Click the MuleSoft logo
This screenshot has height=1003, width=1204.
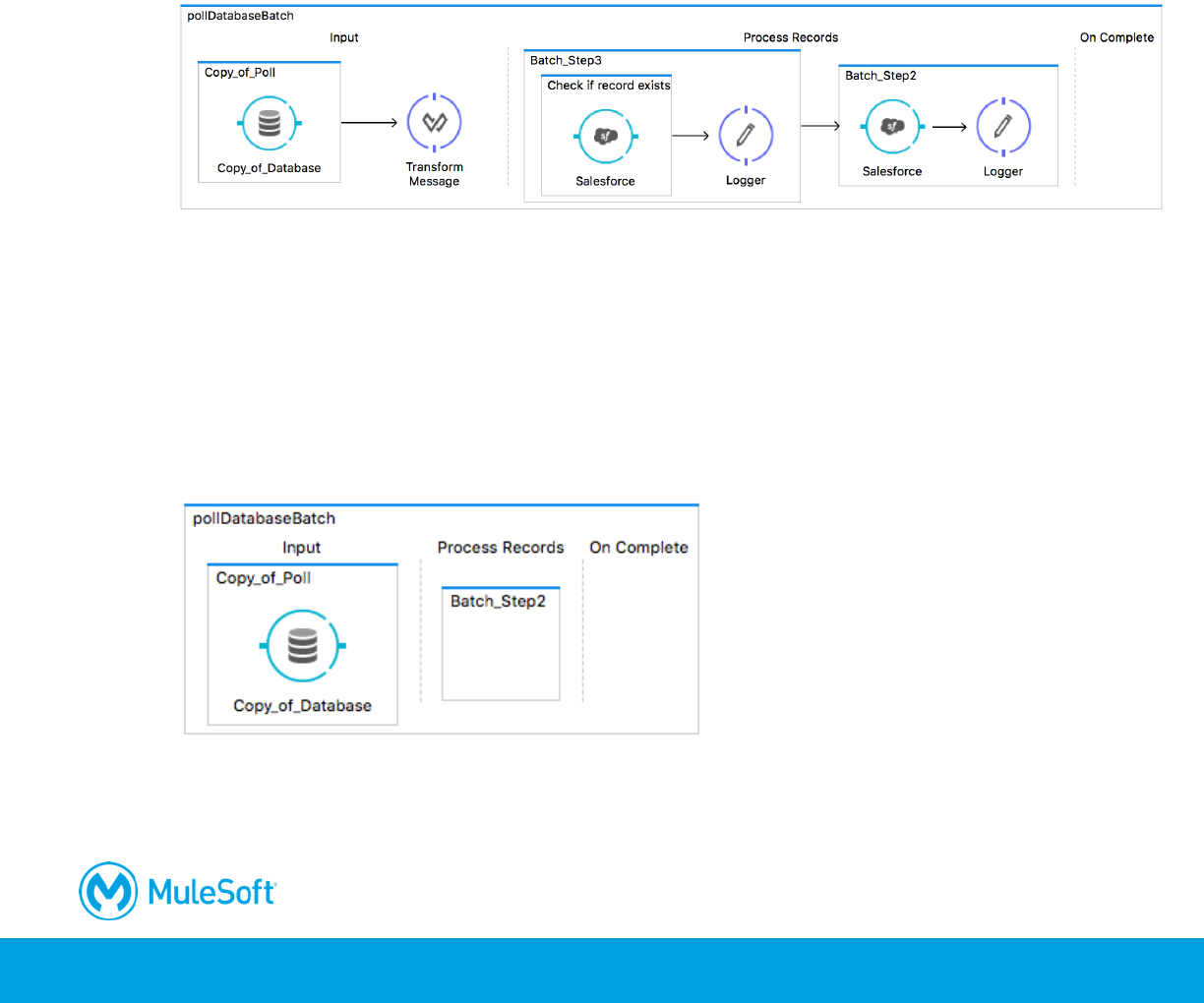(x=178, y=891)
